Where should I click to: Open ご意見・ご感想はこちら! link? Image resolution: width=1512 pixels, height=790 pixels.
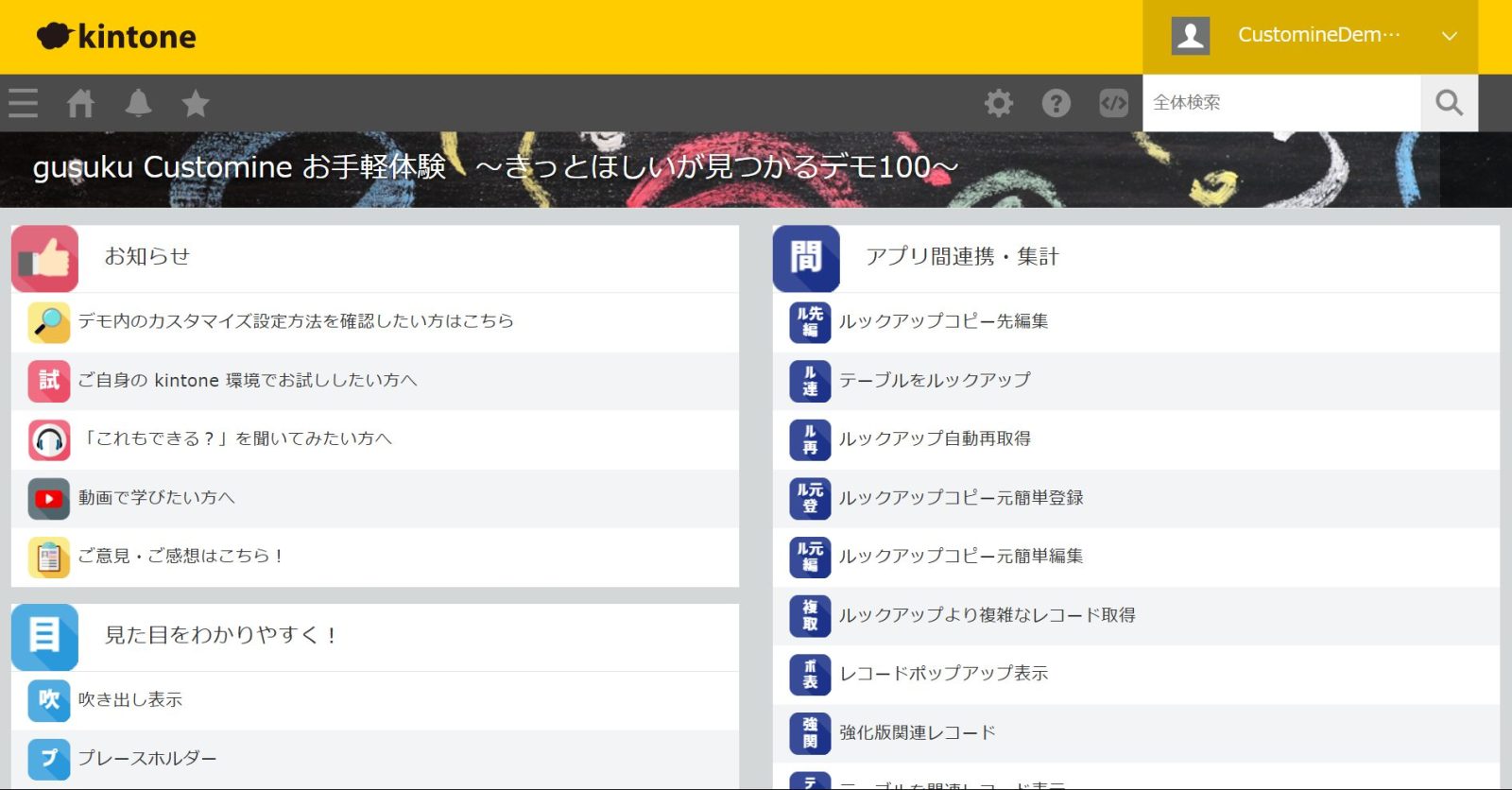click(180, 556)
